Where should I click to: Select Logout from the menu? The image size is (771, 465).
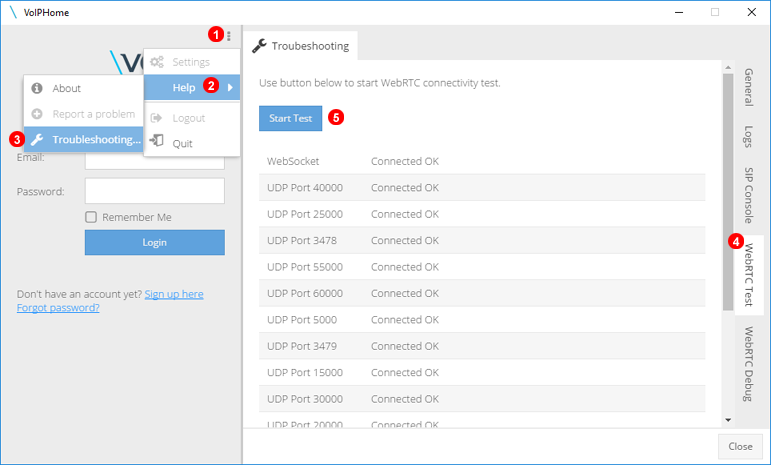192,118
